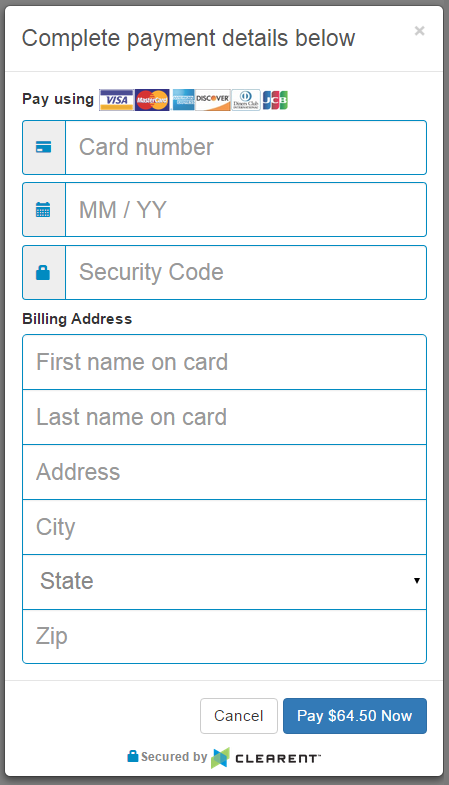Open the State dropdown
The image size is (449, 785).
[225, 581]
